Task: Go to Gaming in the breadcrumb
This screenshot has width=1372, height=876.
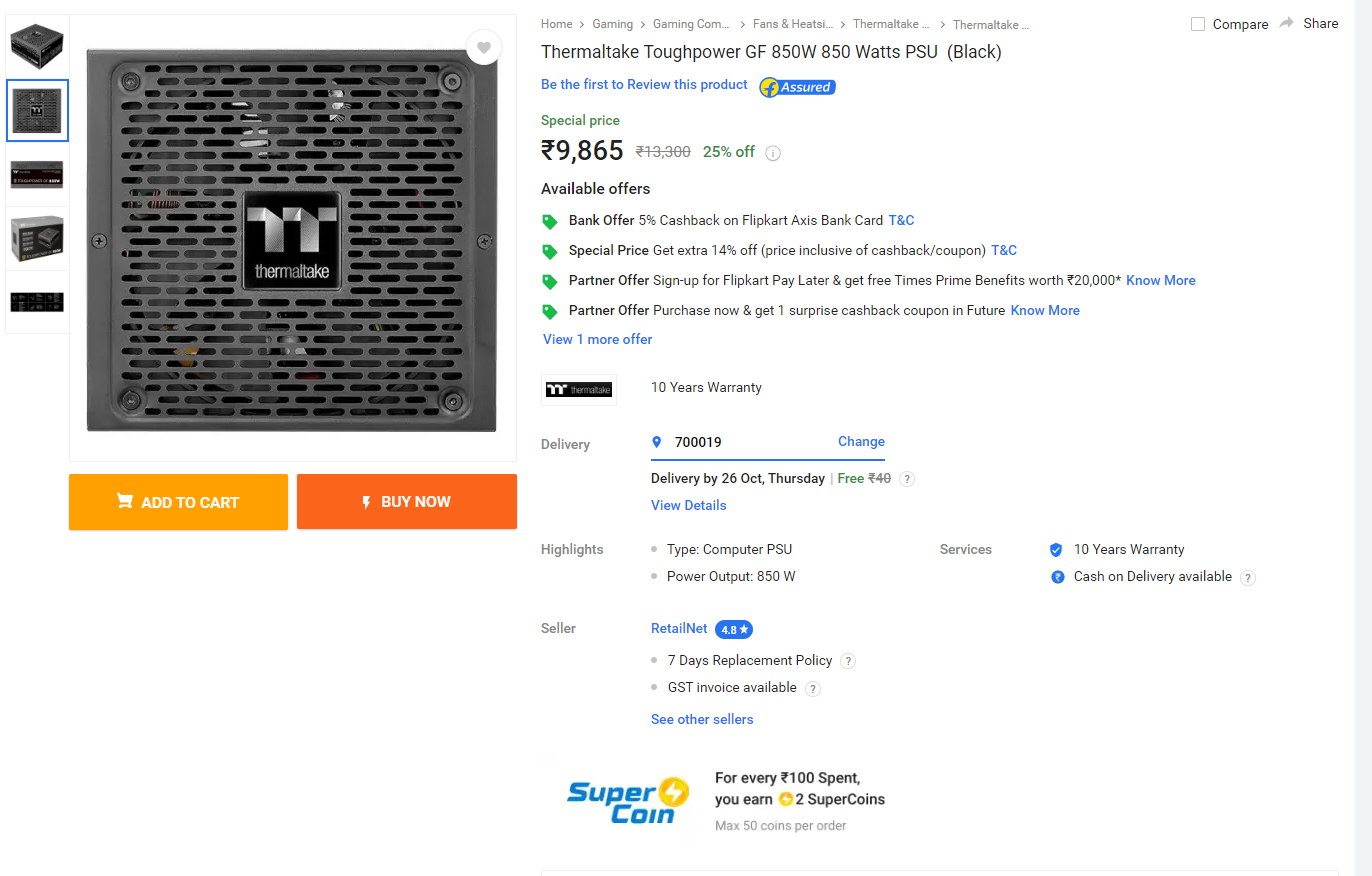Action: (x=612, y=24)
